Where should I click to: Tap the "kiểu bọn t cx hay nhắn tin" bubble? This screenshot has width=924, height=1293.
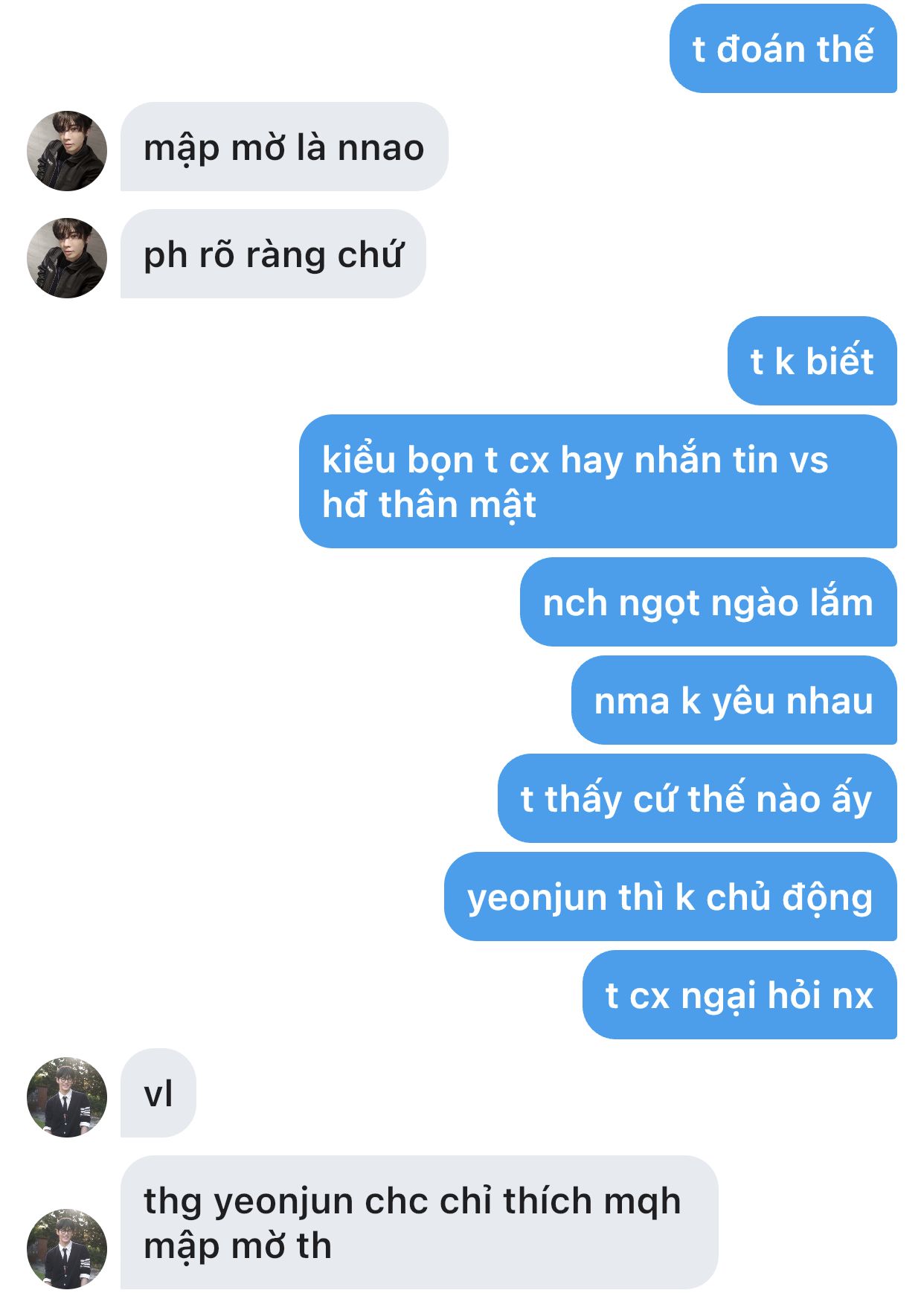[x=597, y=481]
